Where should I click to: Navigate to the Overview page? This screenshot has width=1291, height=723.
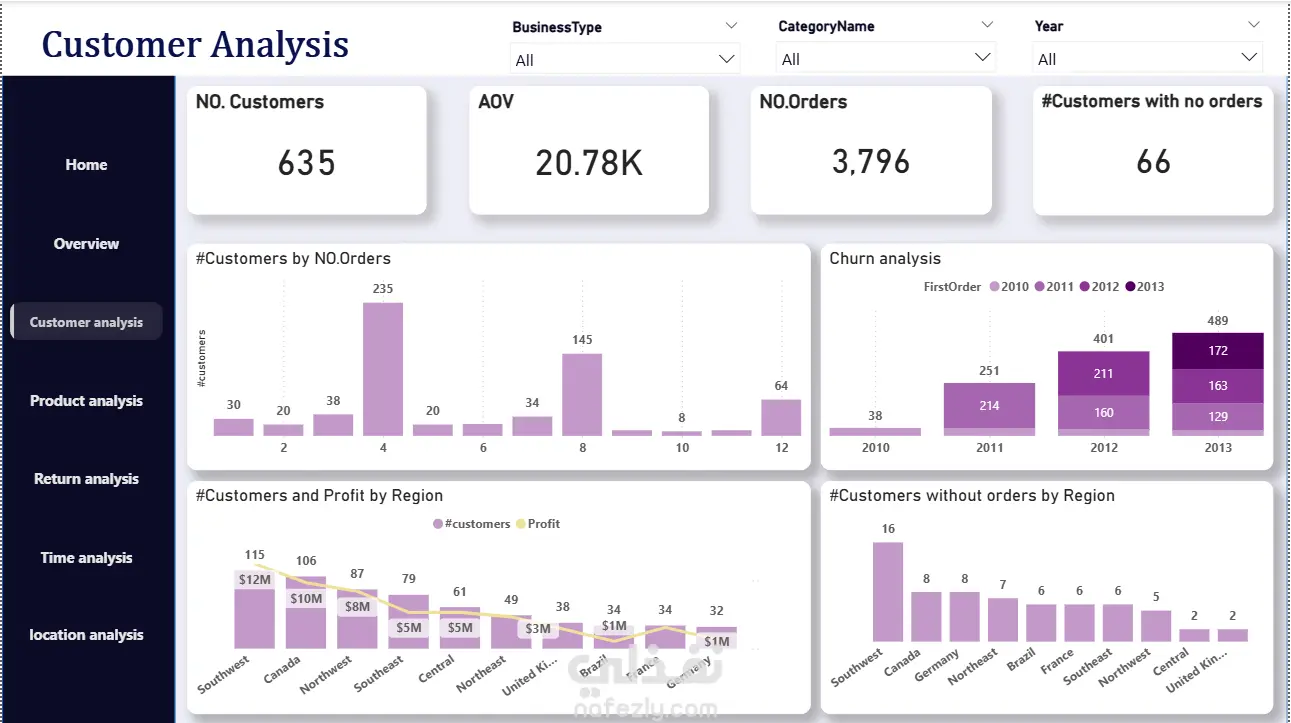click(86, 243)
